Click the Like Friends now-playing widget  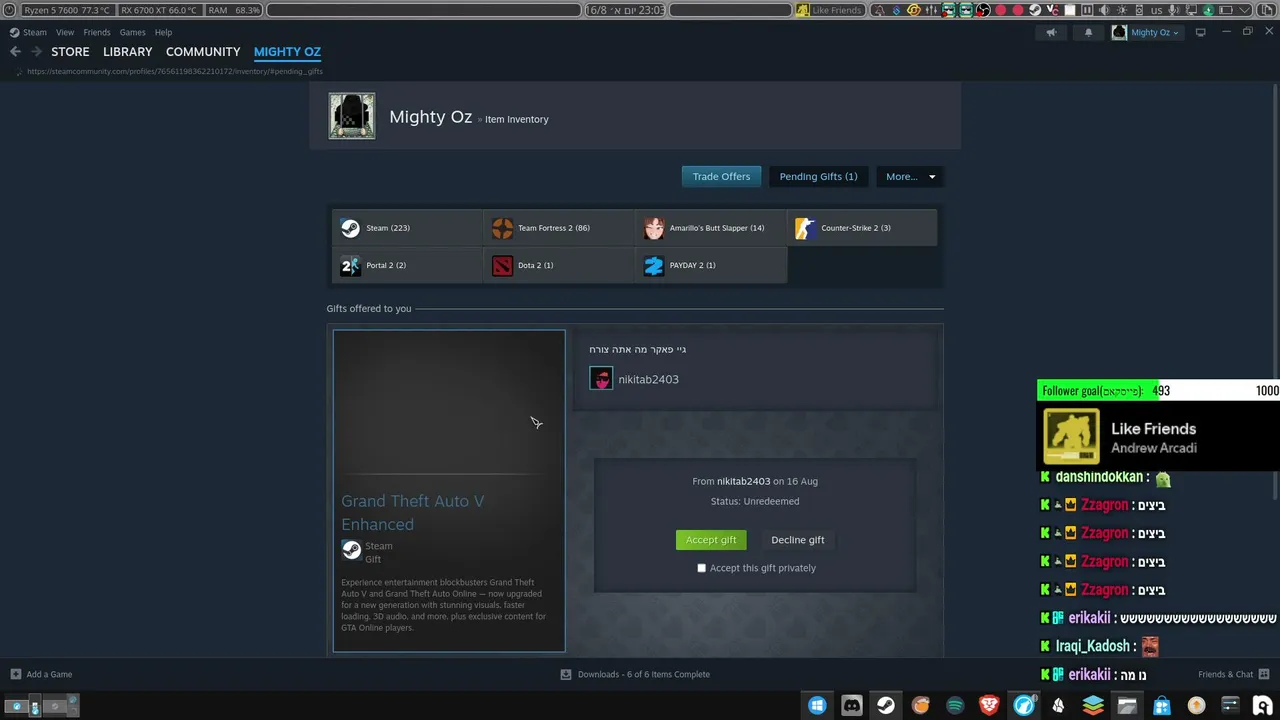1158,437
